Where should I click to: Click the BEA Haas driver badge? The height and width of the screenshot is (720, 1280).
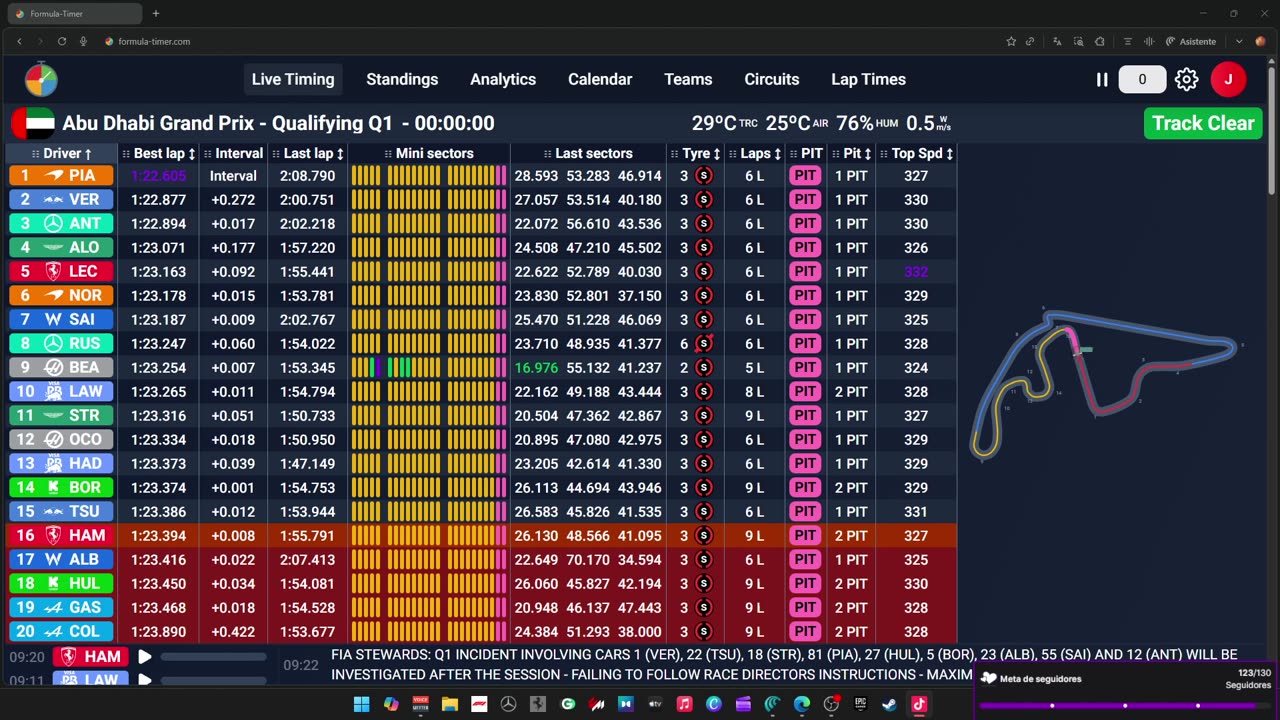tap(61, 368)
